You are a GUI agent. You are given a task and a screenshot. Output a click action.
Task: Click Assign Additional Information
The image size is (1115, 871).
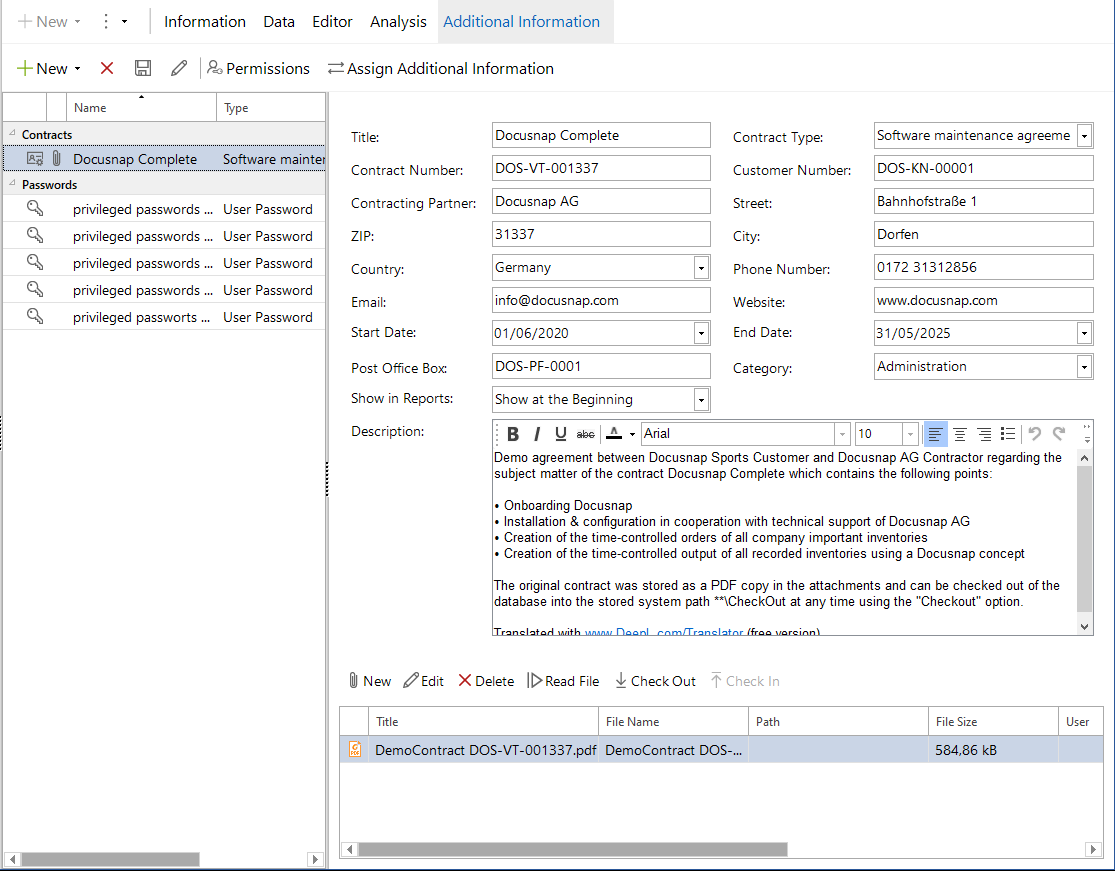pyautogui.click(x=441, y=68)
